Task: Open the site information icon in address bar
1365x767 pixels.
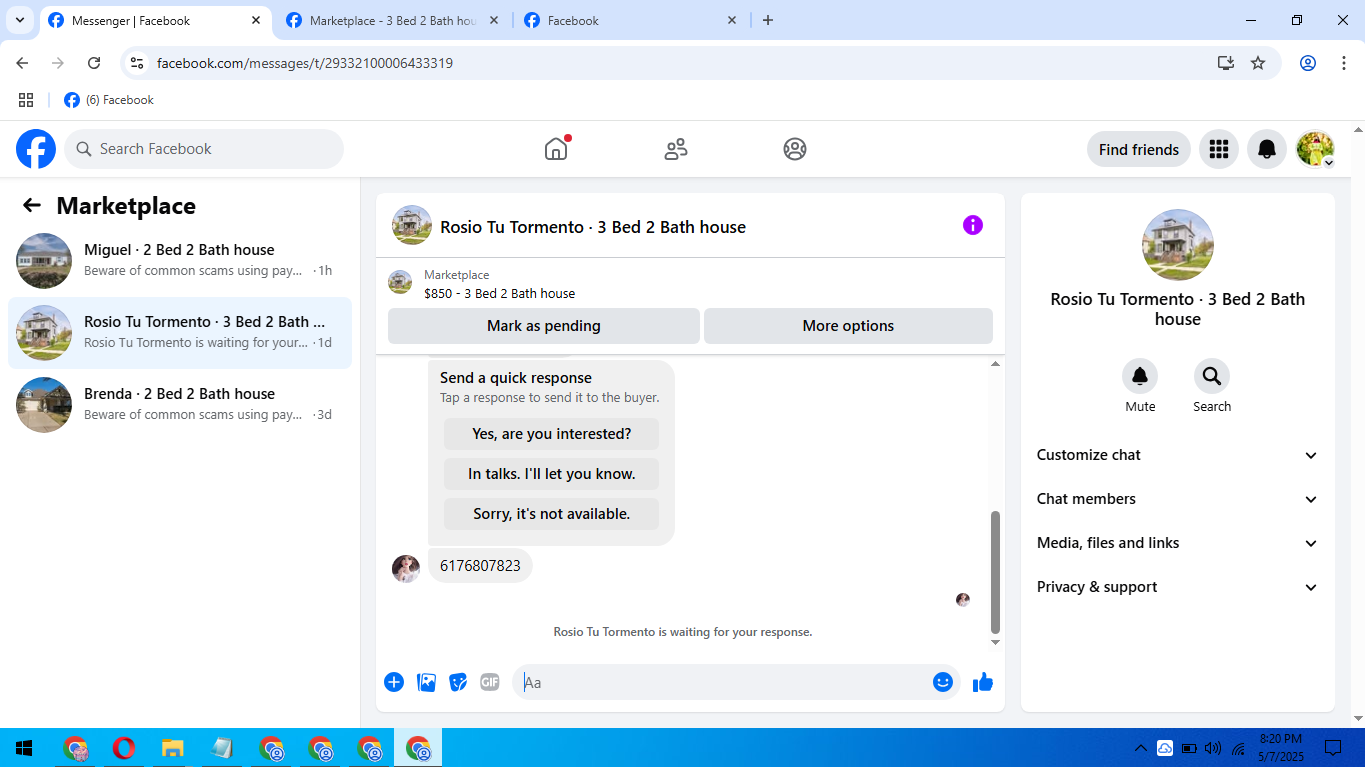Action: click(138, 63)
